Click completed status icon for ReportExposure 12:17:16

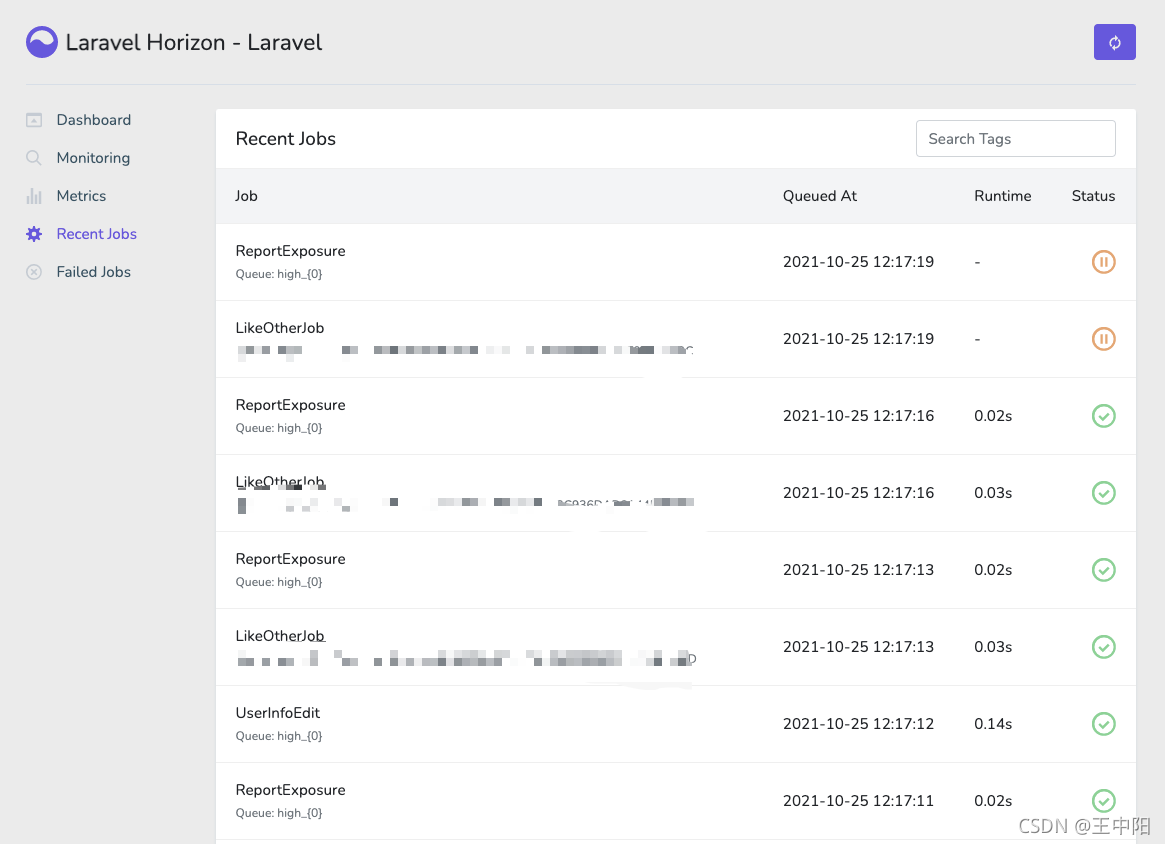[x=1103, y=415]
